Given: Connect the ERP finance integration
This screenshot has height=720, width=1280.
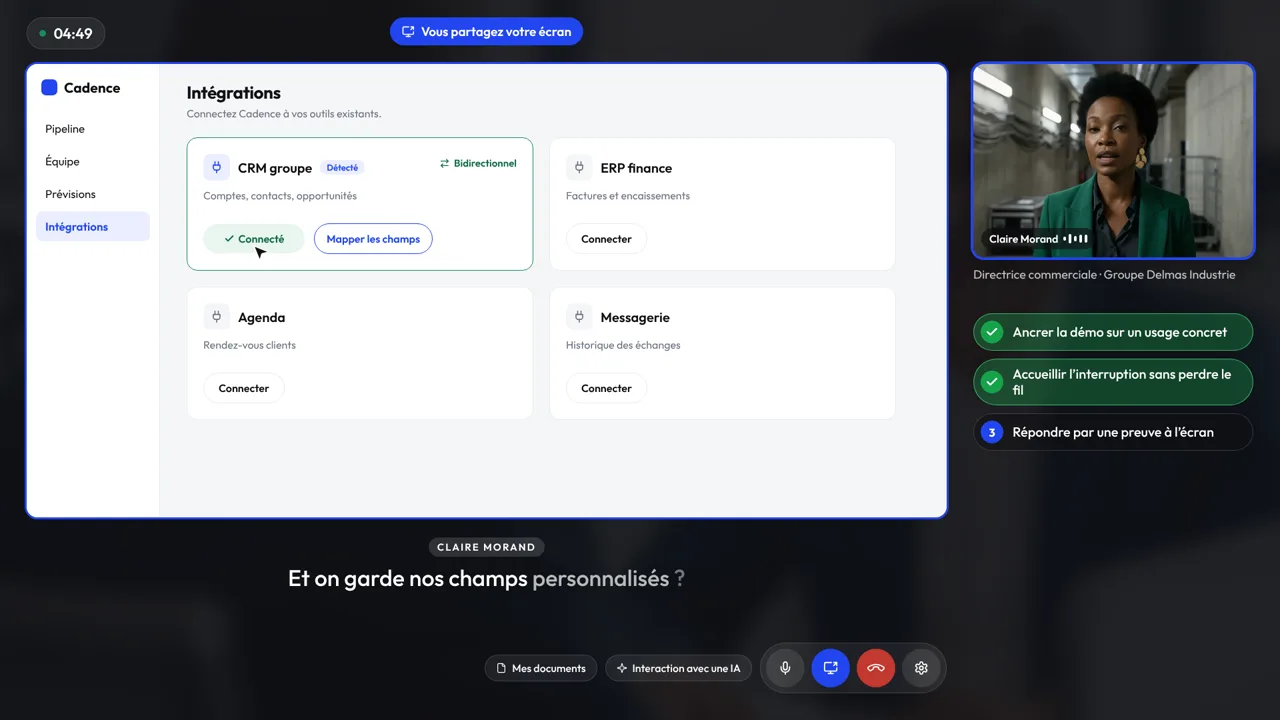Looking at the screenshot, I should click(606, 239).
